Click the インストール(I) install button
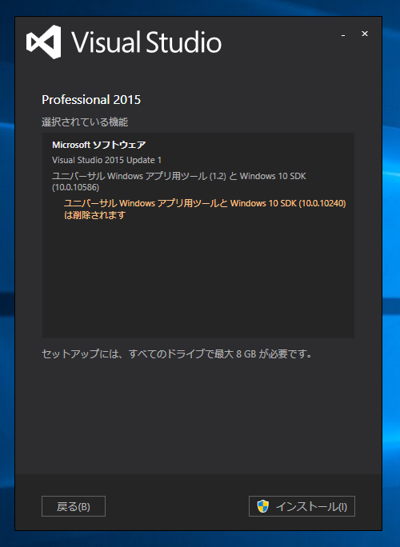This screenshot has width=400, height=547. pyautogui.click(x=302, y=506)
